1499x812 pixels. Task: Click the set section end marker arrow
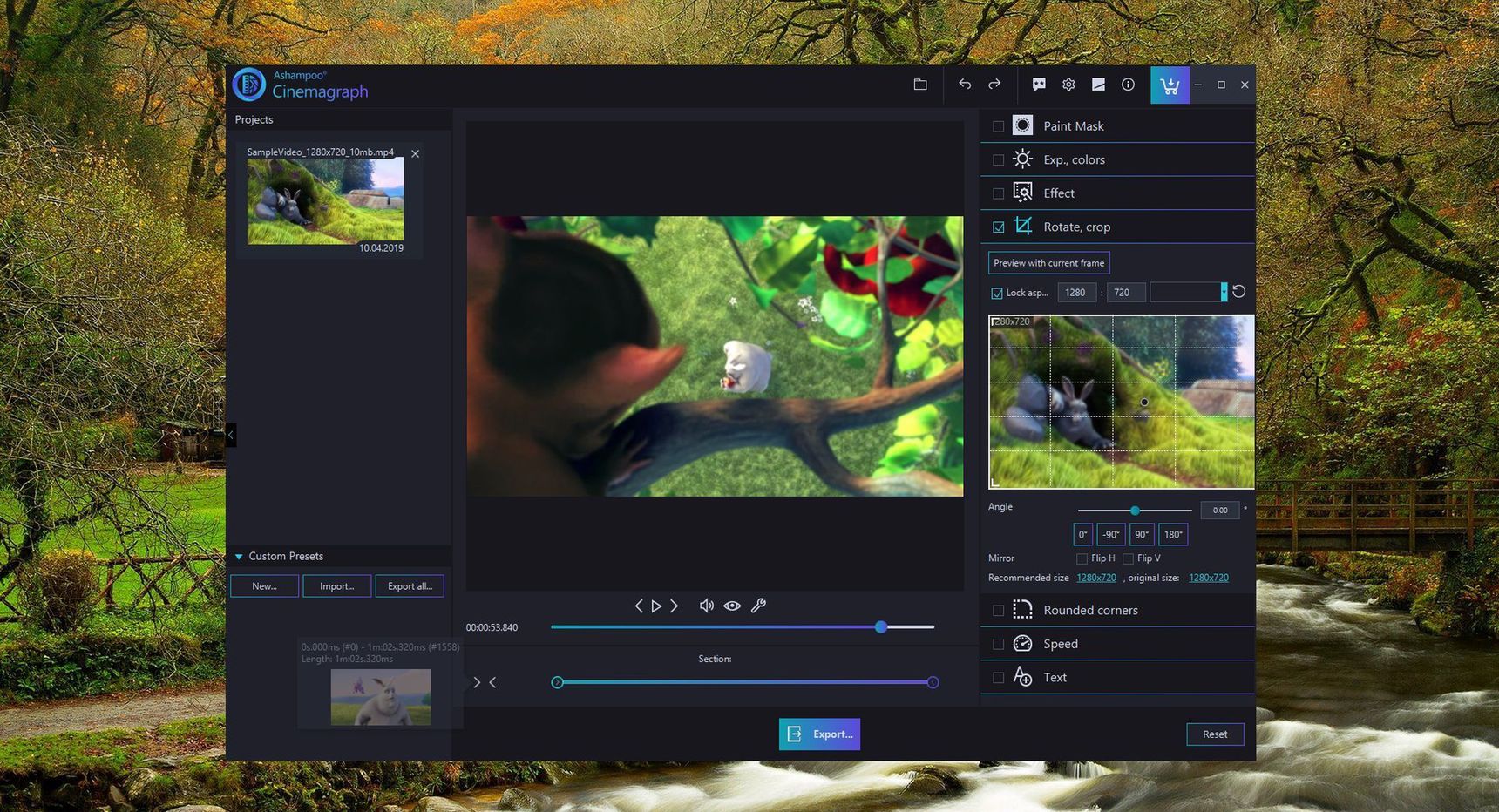[x=492, y=682]
